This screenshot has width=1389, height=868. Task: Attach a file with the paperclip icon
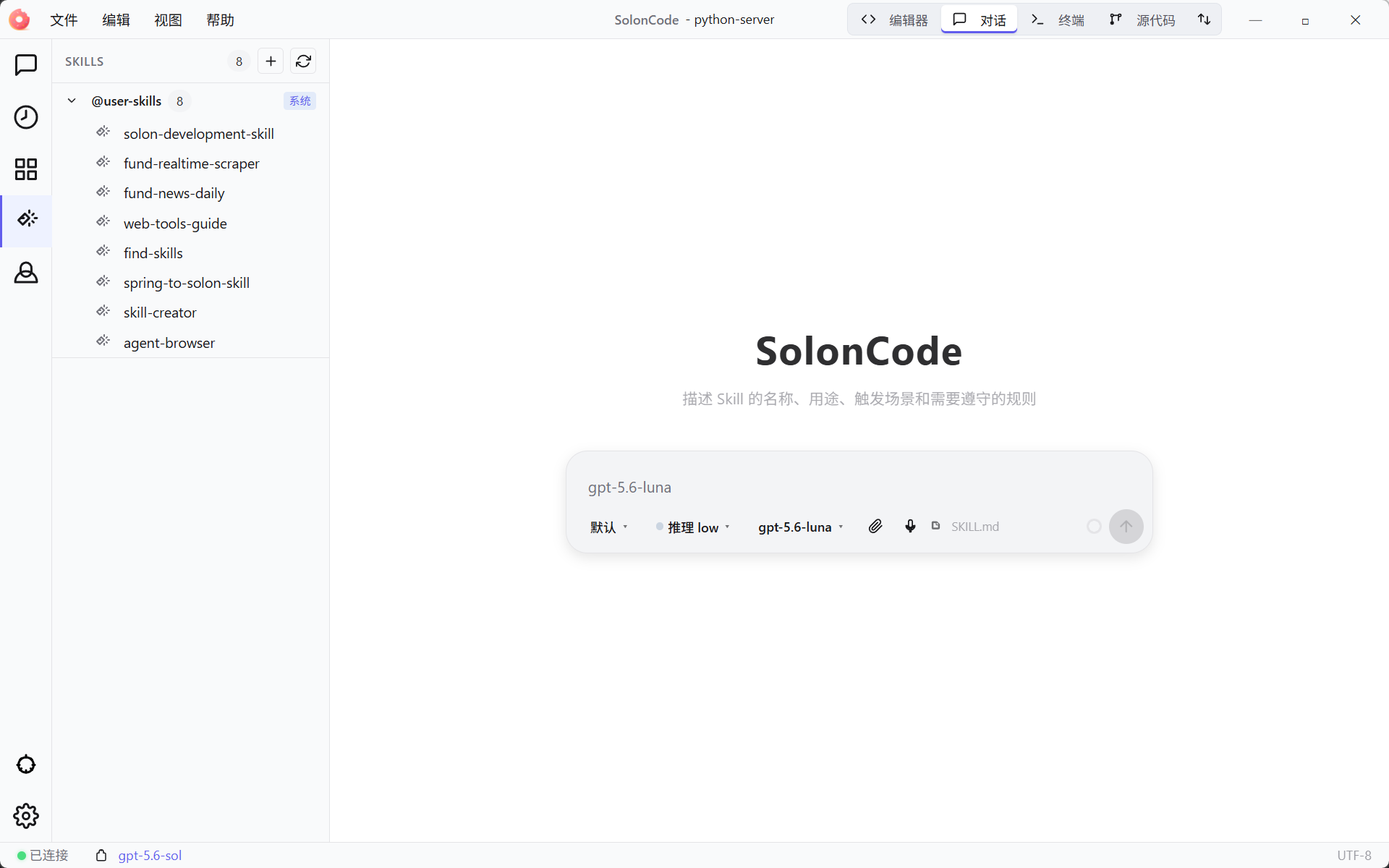[x=875, y=526]
